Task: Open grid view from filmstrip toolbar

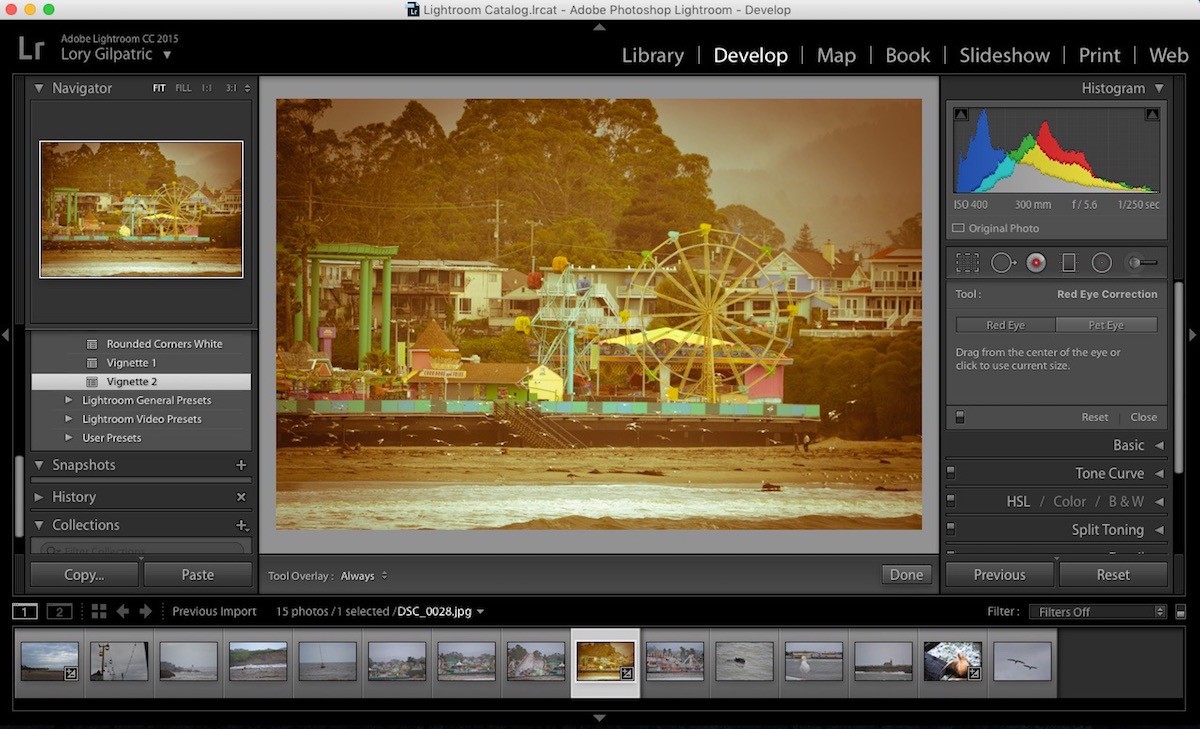Action: click(x=99, y=611)
